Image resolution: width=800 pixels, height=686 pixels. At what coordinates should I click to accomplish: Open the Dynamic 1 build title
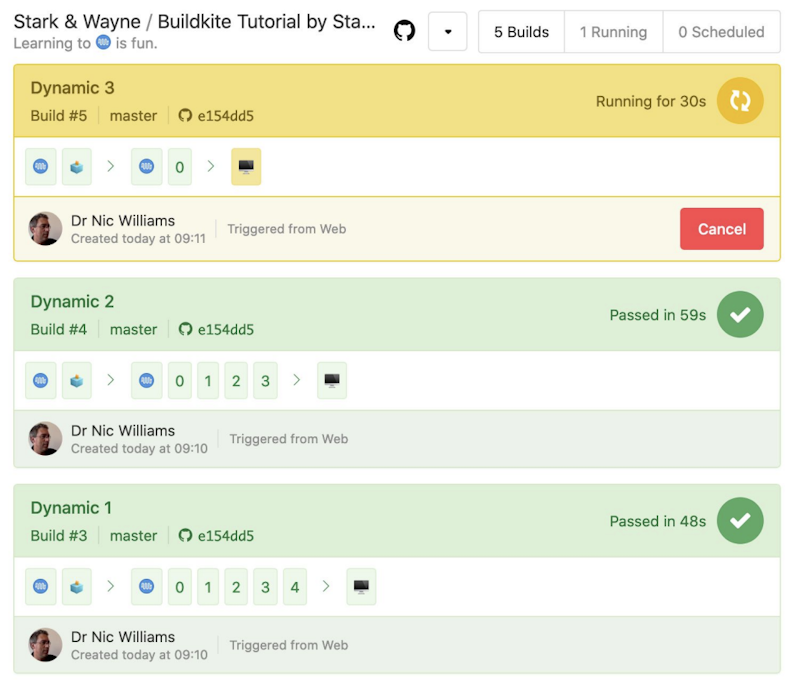point(71,508)
